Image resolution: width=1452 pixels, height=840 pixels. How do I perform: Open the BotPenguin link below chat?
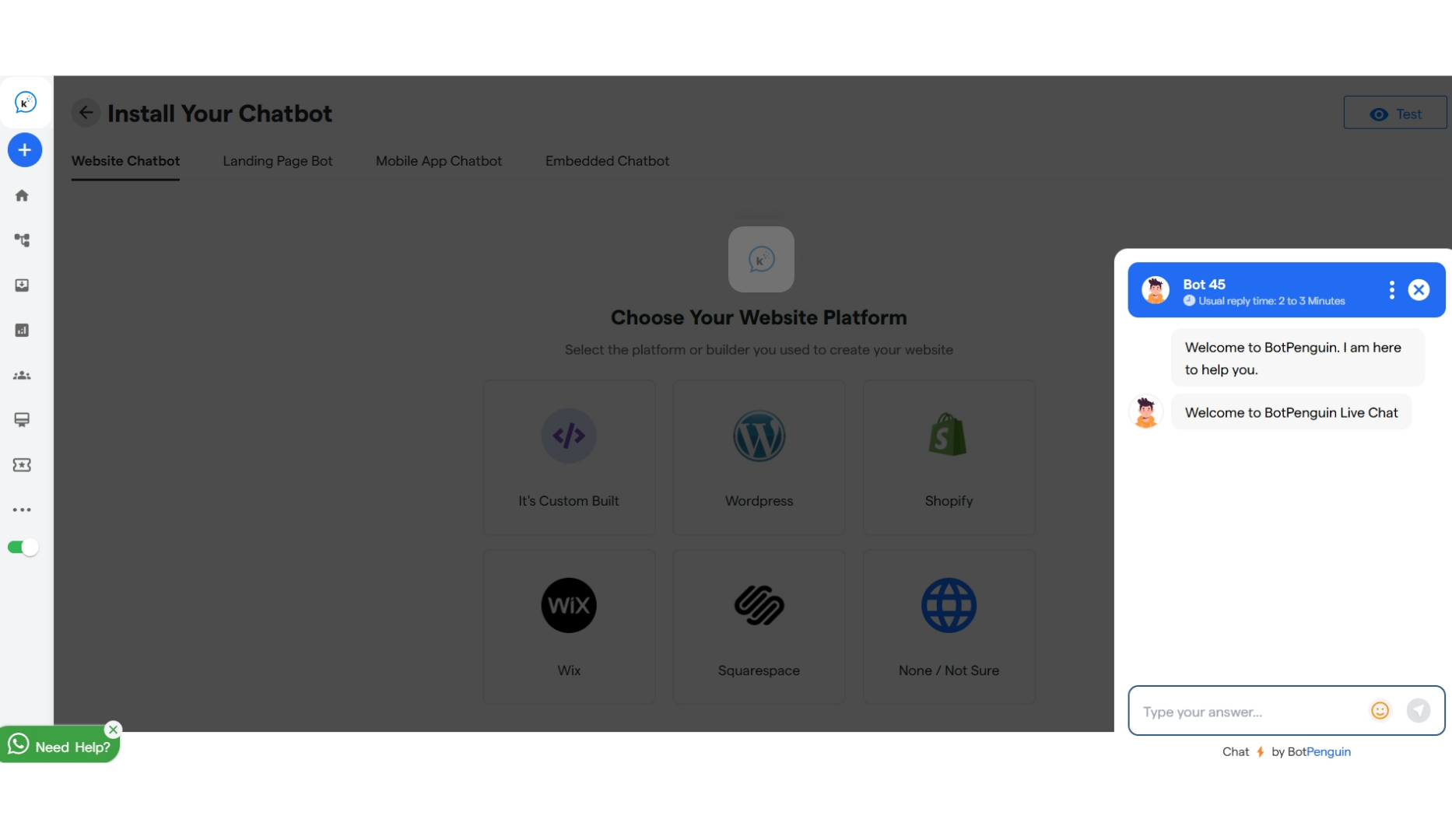point(1319,752)
